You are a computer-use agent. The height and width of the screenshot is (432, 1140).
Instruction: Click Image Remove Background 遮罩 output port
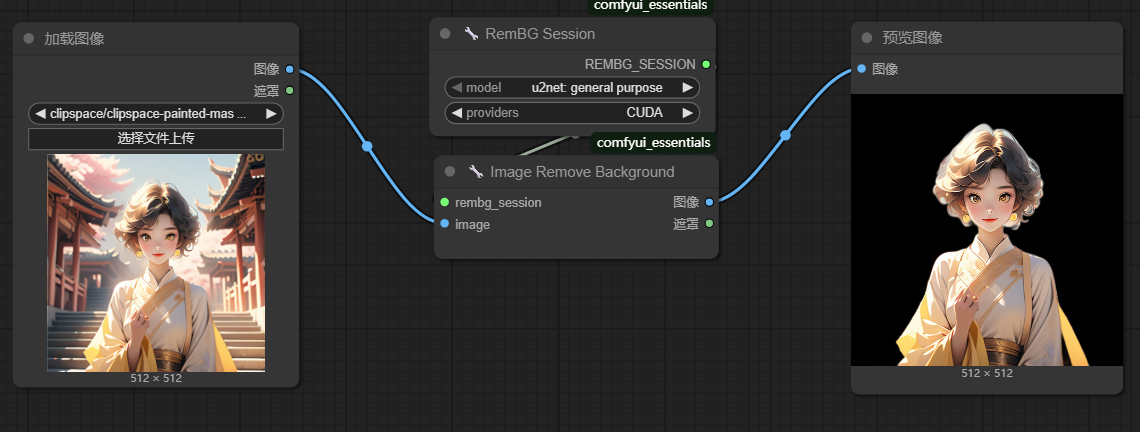[x=709, y=223]
